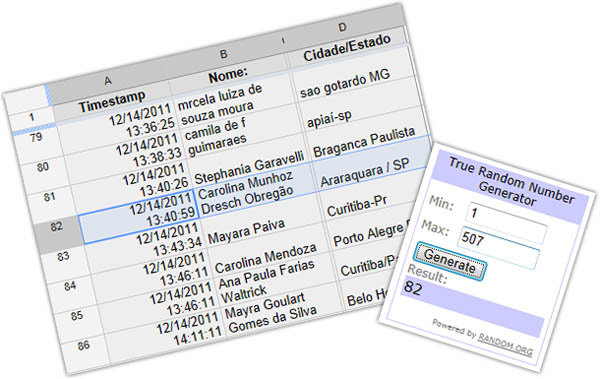Click the Nome: header cell
This screenshot has width=600, height=379.
pos(228,74)
